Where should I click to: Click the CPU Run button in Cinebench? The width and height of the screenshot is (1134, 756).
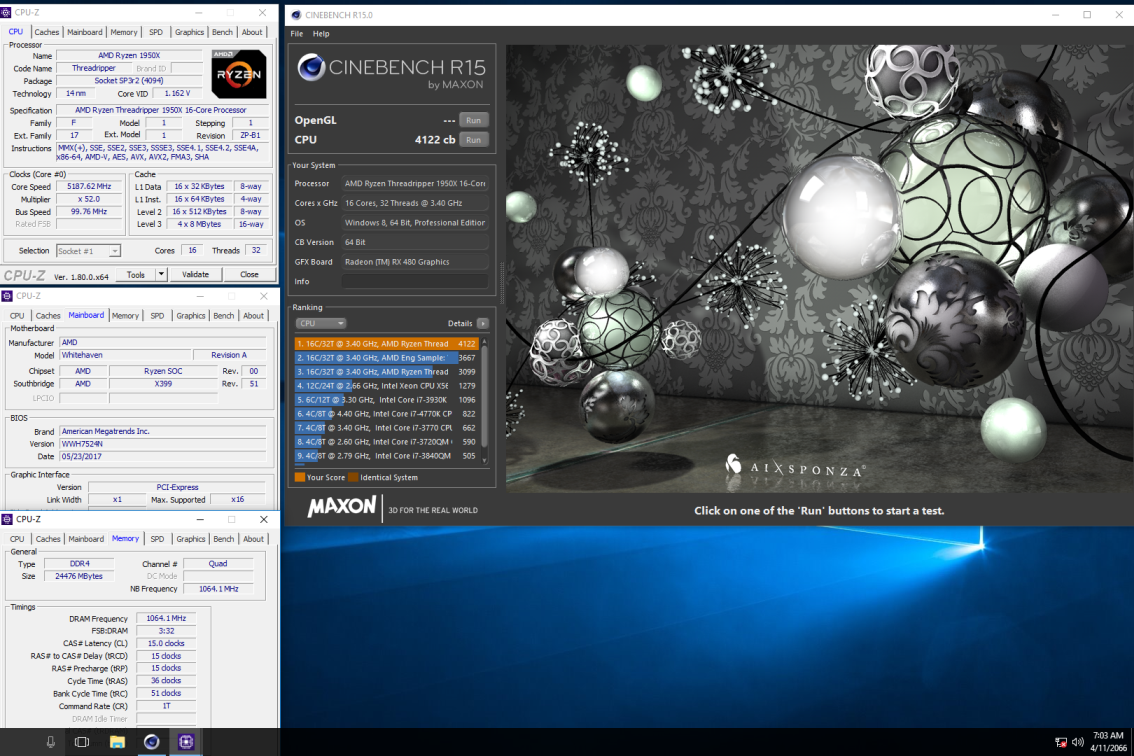473,139
